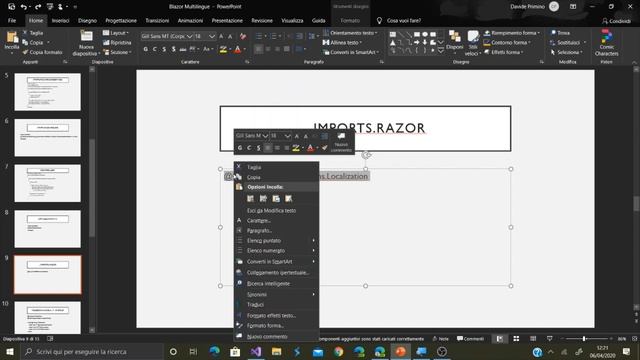Click Copia formato format painter in ribbon
The image size is (640, 360).
click(42, 52)
